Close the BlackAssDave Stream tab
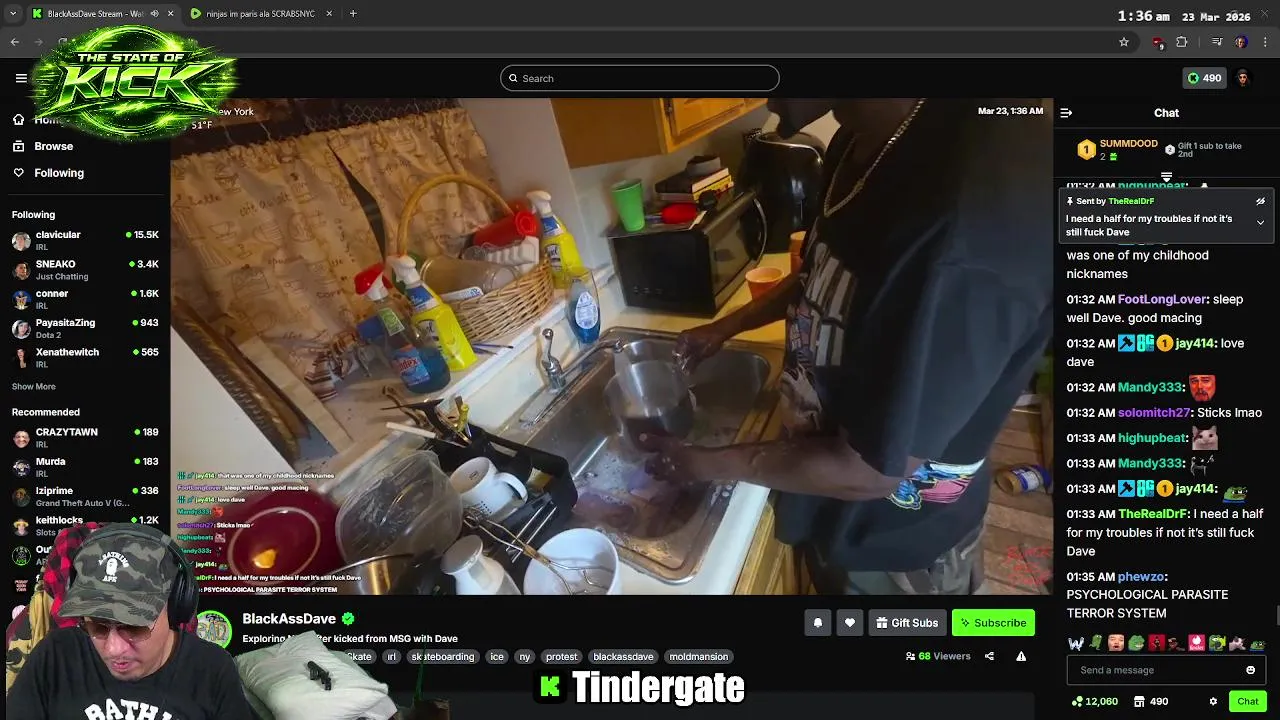This screenshot has height=720, width=1280. click(x=170, y=14)
